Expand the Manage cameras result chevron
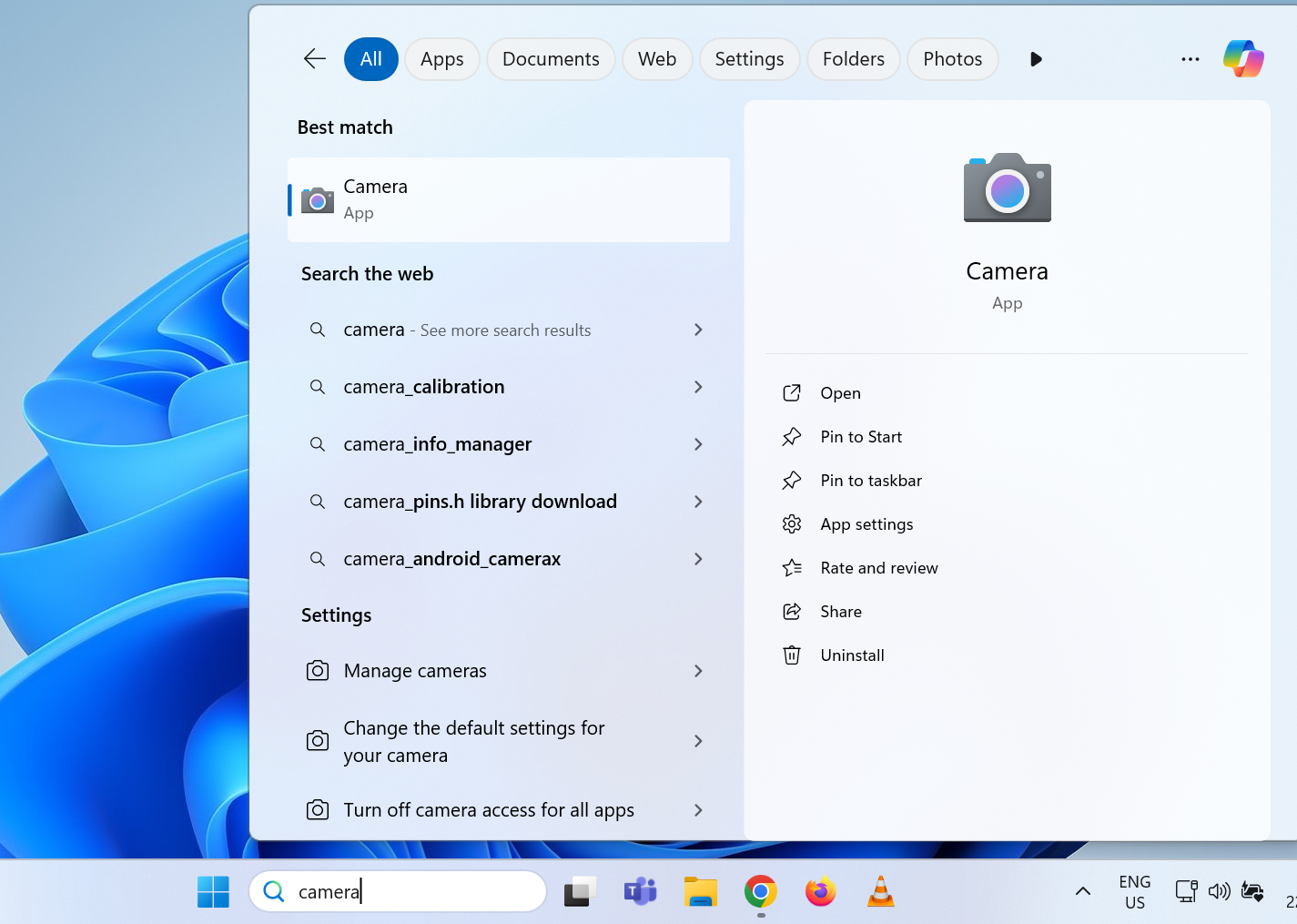Screen dimensions: 1297x924 [698, 671]
